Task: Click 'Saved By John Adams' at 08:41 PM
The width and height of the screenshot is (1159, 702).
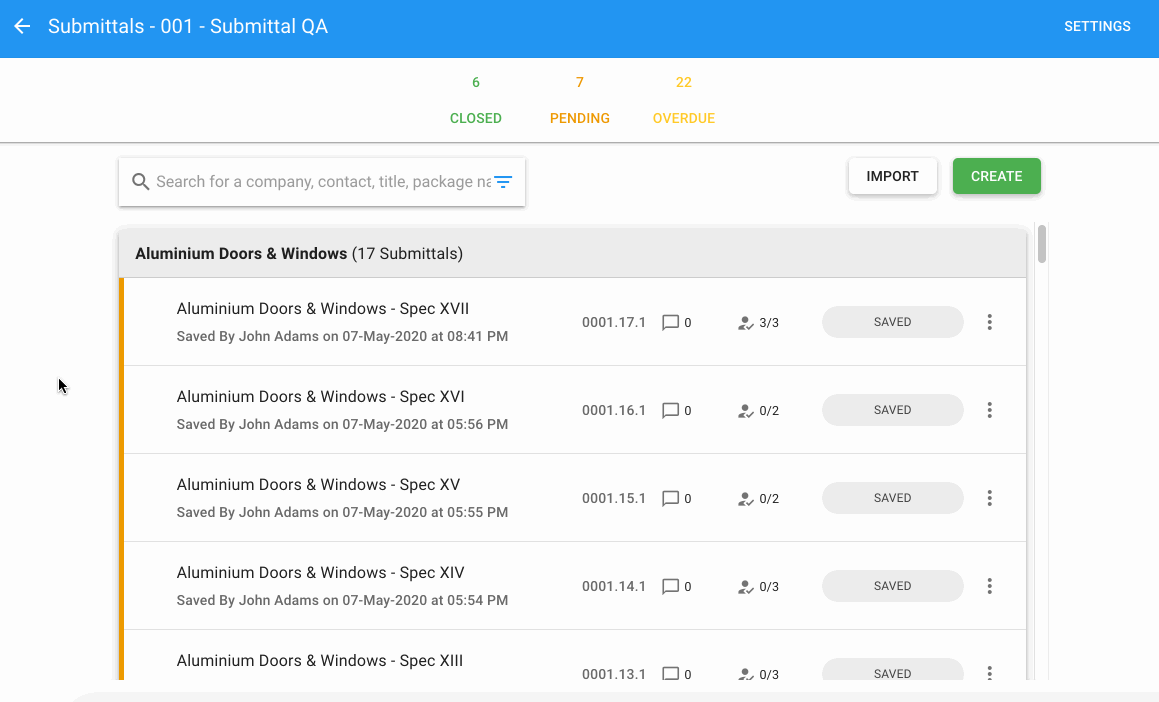Action: (x=342, y=336)
